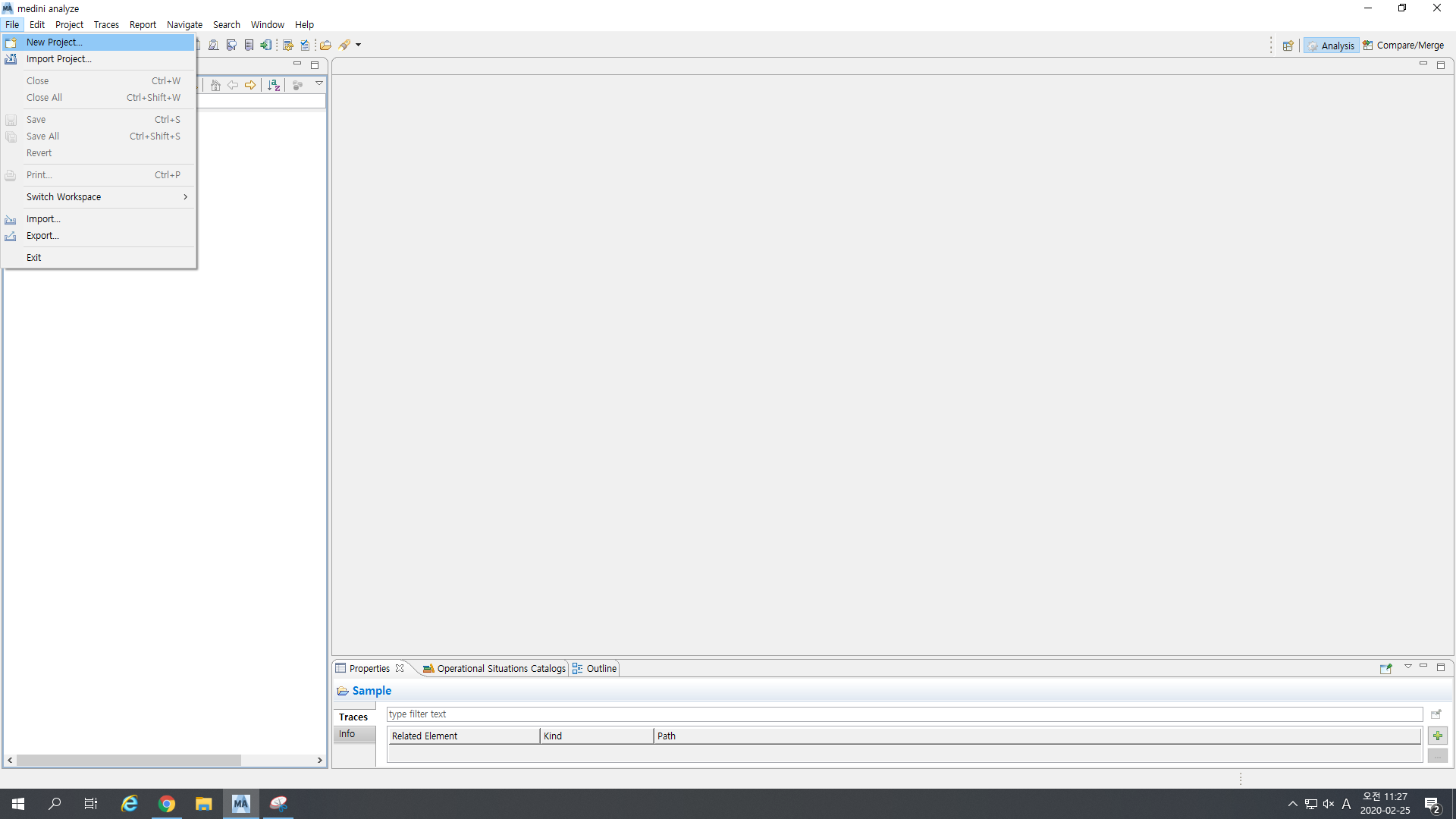1456x819 pixels.
Task: Switch to Compare/Merge perspective
Action: tap(1404, 45)
